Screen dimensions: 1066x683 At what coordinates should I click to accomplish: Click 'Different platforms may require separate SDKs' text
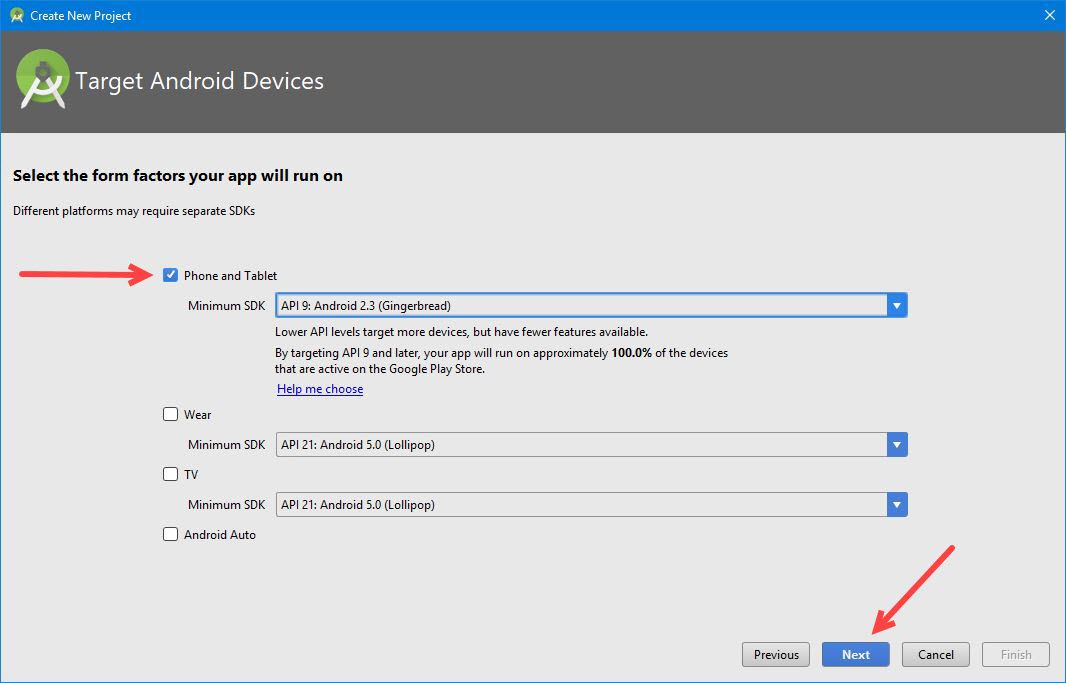(x=134, y=211)
